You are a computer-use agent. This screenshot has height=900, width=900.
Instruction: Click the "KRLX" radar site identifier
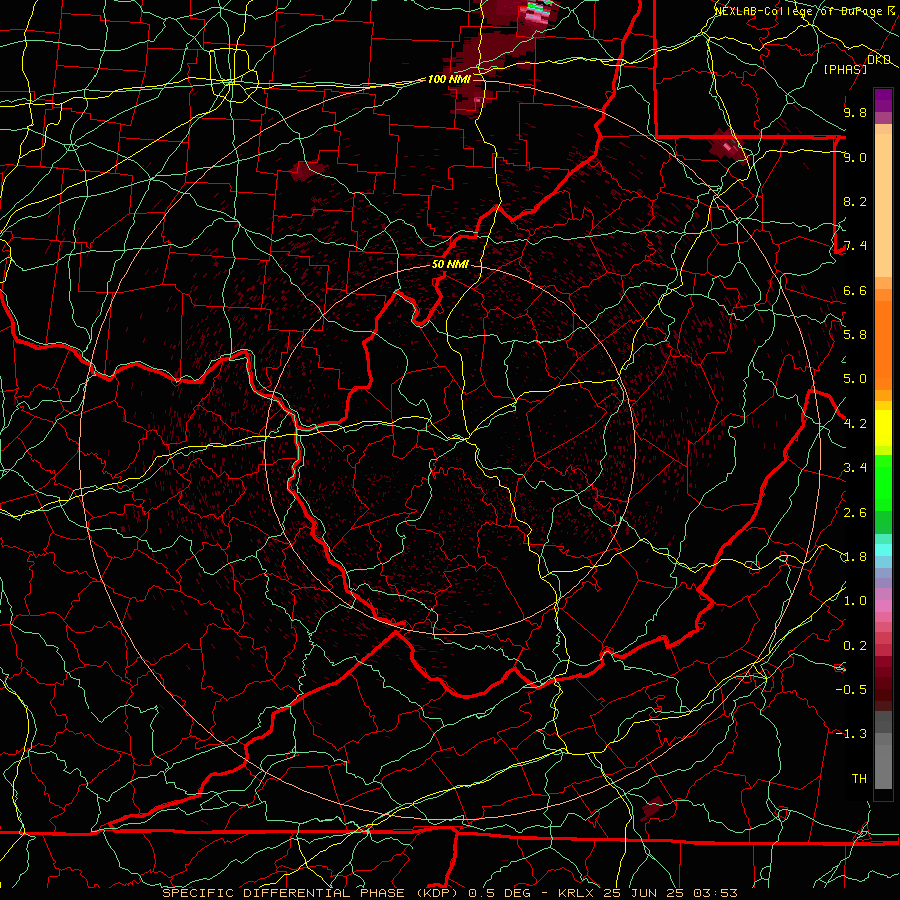[577, 893]
